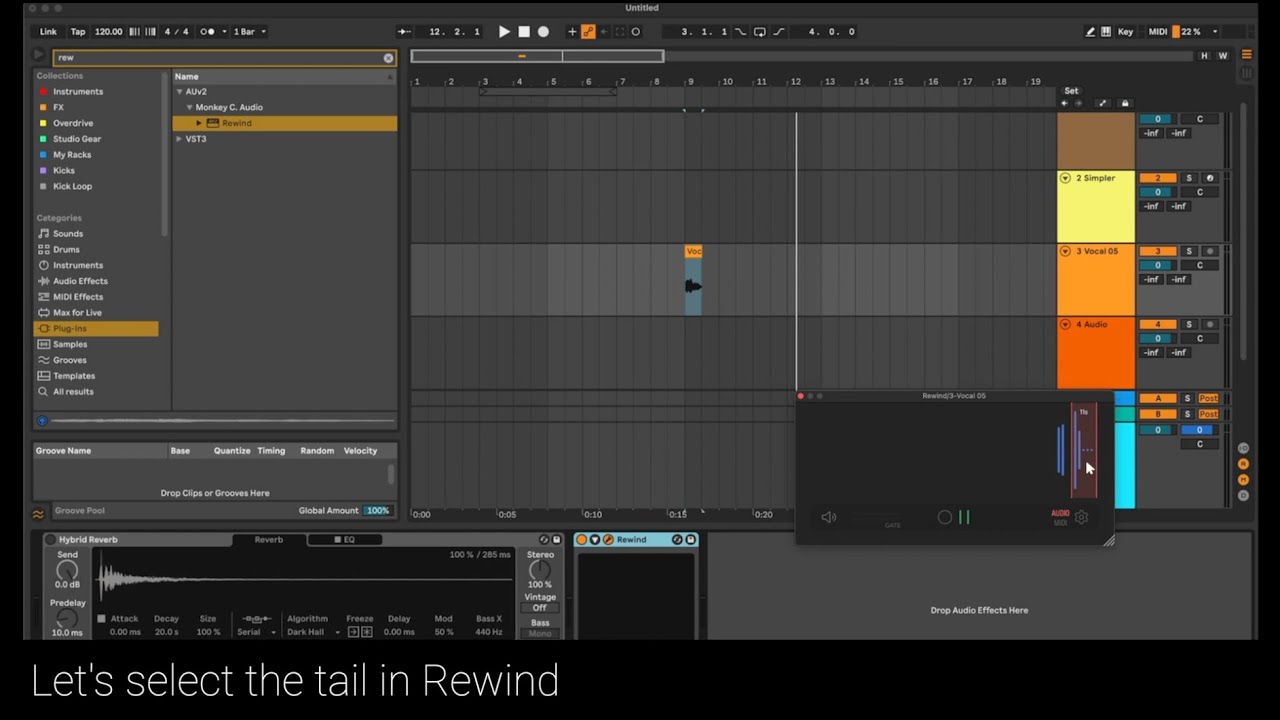Unfold the 4 Audio track
Screen dimensions: 1280x720
click(x=1065, y=324)
